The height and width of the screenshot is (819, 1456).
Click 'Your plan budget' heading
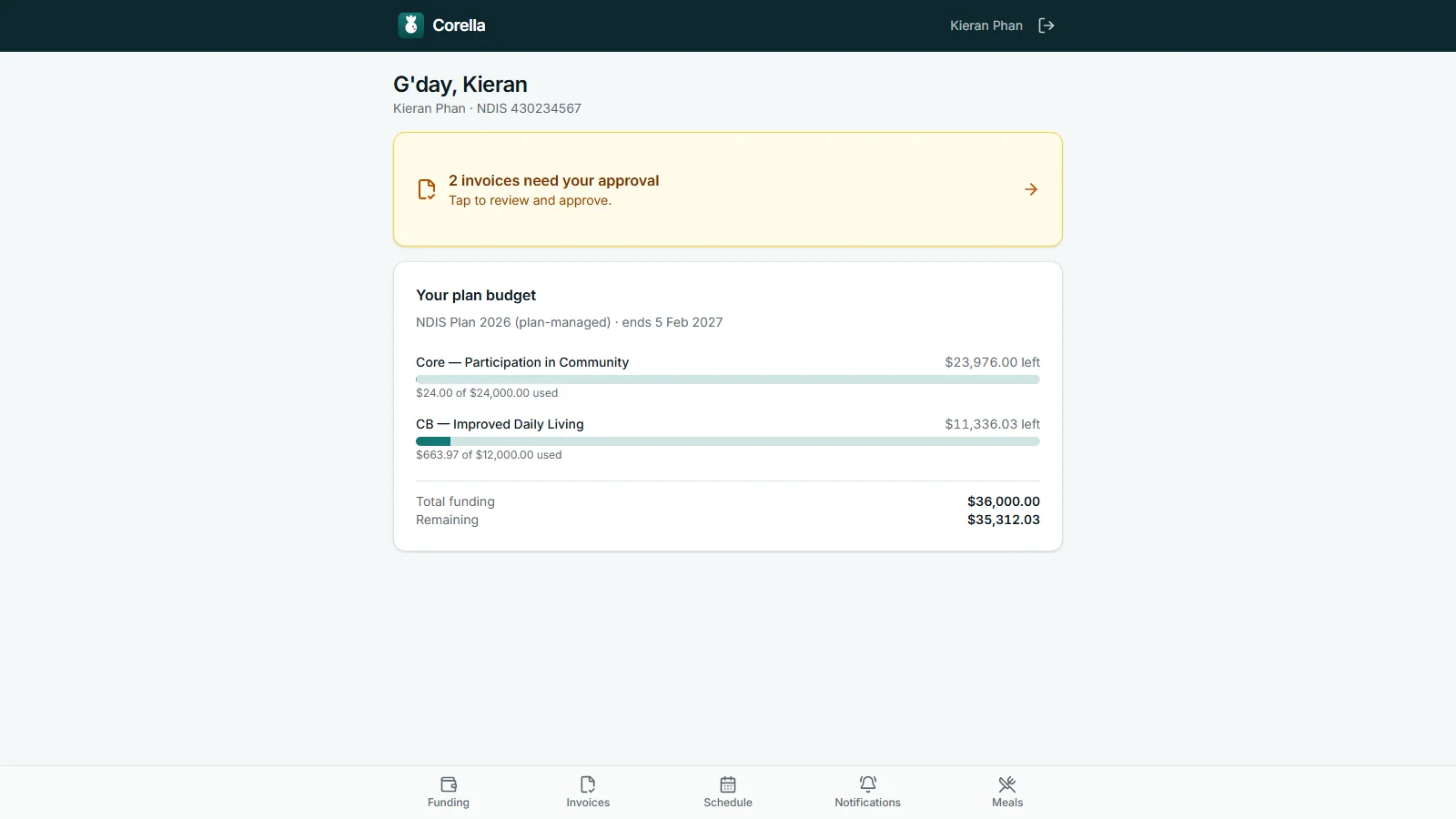coord(476,295)
